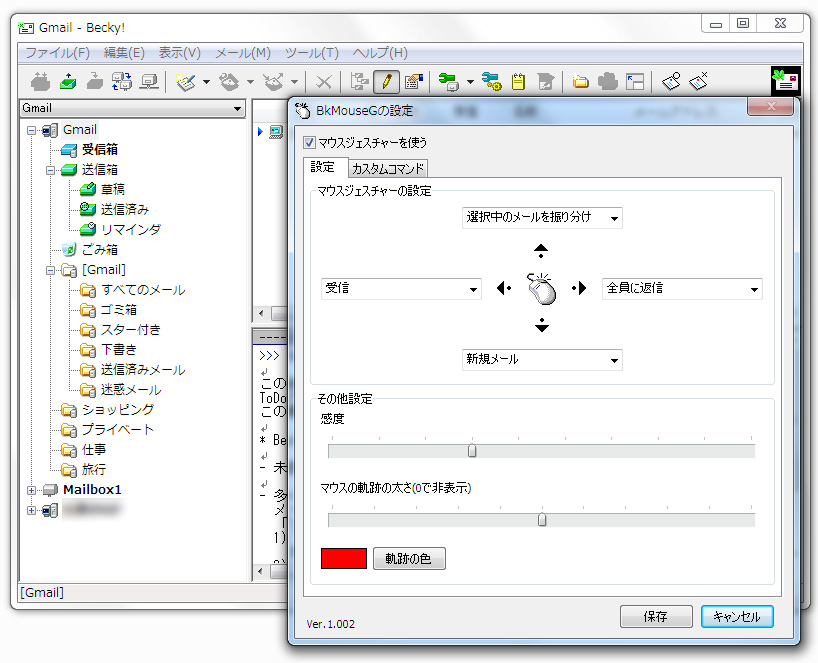Adjust the 感度 sensitivity slider
The width and height of the screenshot is (818, 663).
[x=471, y=451]
